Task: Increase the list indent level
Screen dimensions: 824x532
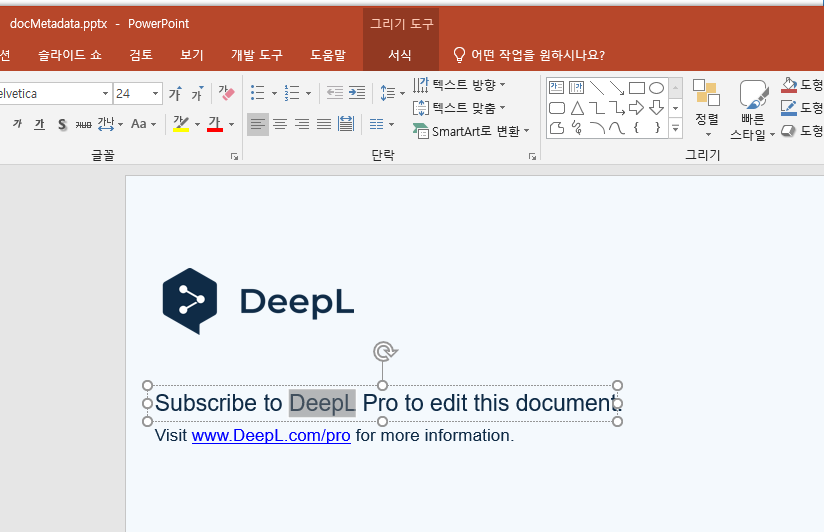Action: [x=357, y=93]
